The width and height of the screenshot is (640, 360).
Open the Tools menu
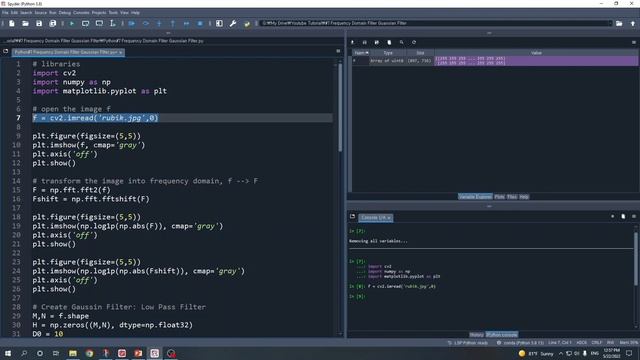[113, 13]
